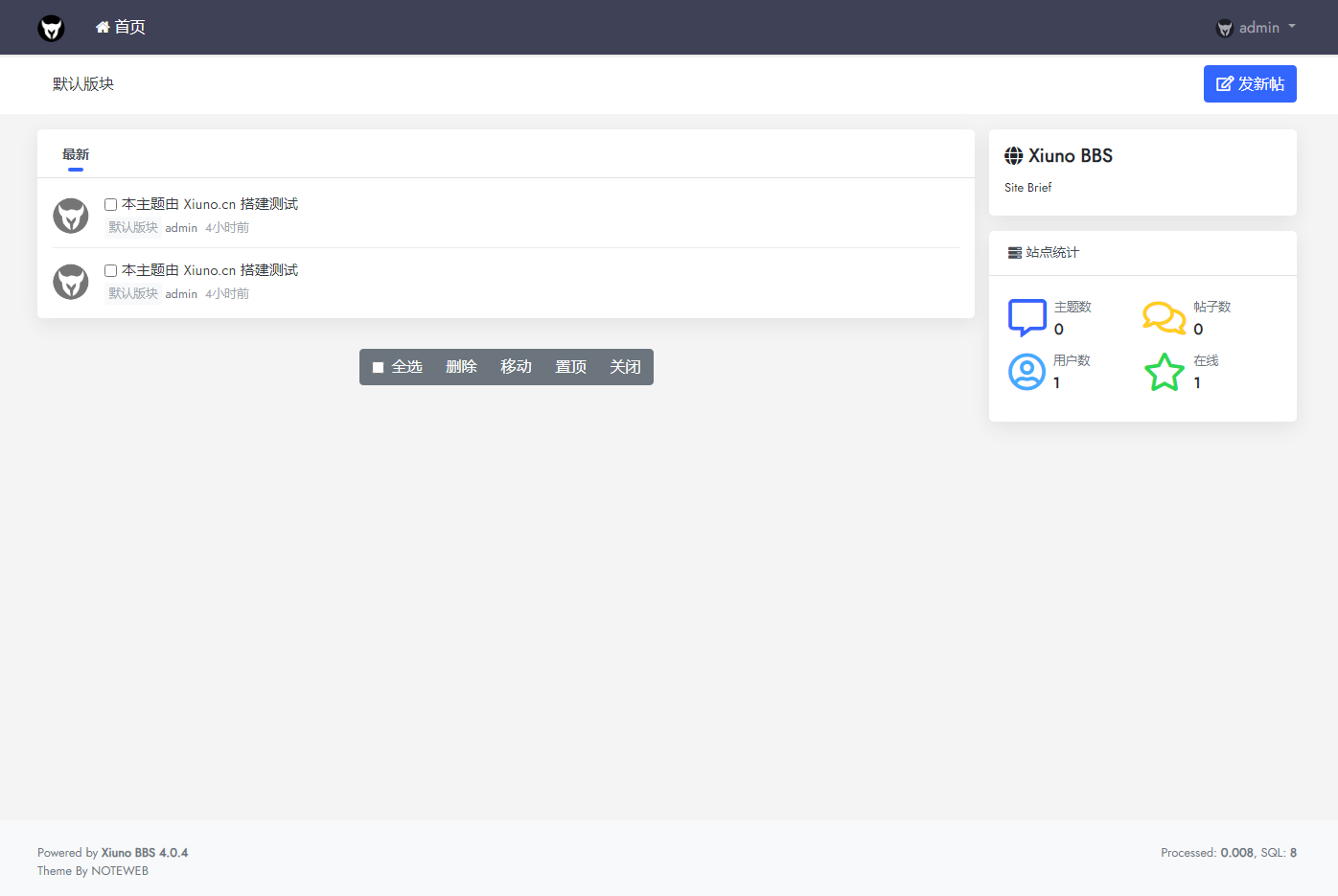Click the 4小时前 time of first thread
Viewport: 1338px width, 896px height.
[x=227, y=228]
